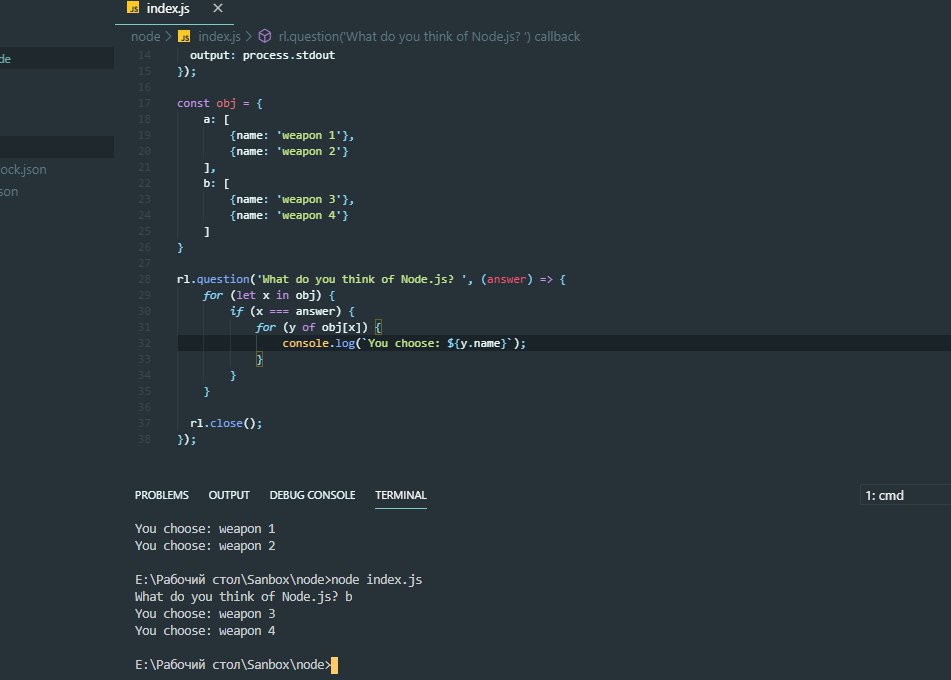Click terminal command 'node index.js'
The width and height of the screenshot is (951, 680).
tap(377, 580)
